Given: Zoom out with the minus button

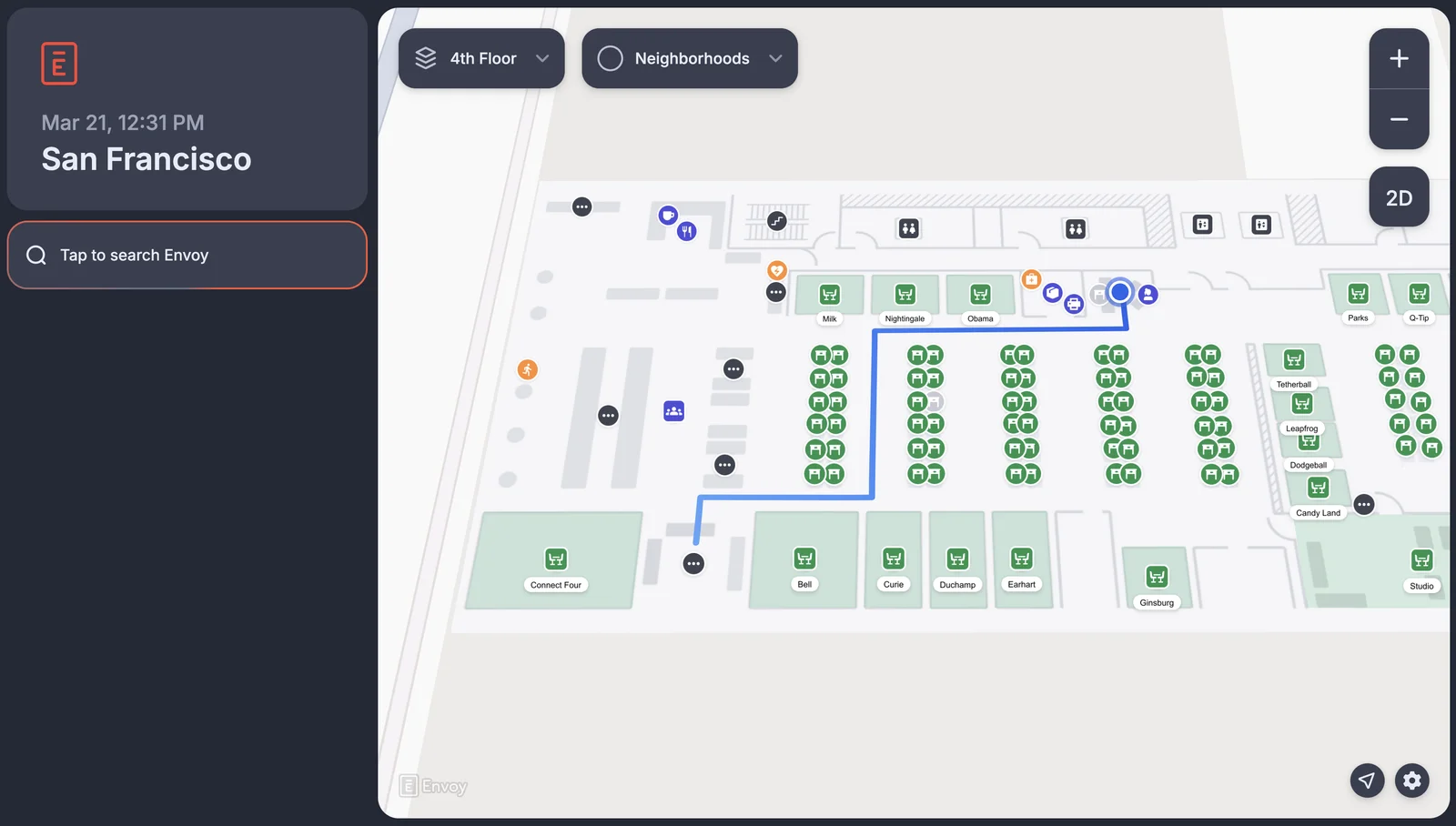Looking at the screenshot, I should [x=1399, y=119].
